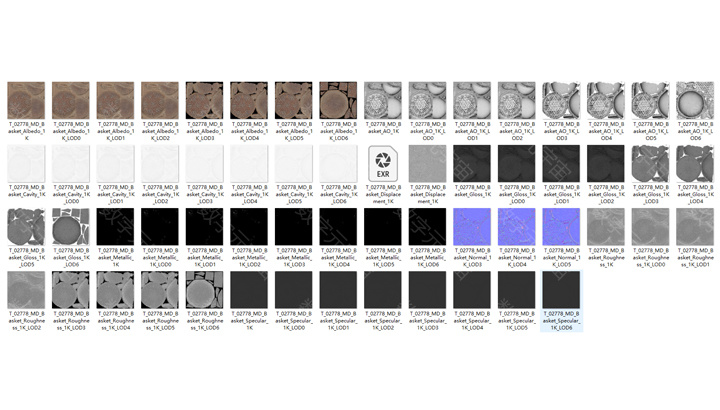Open the Normal_1K_LOD4 blue thumbnail
Viewport: 720px width, 410px height.
tap(516, 227)
